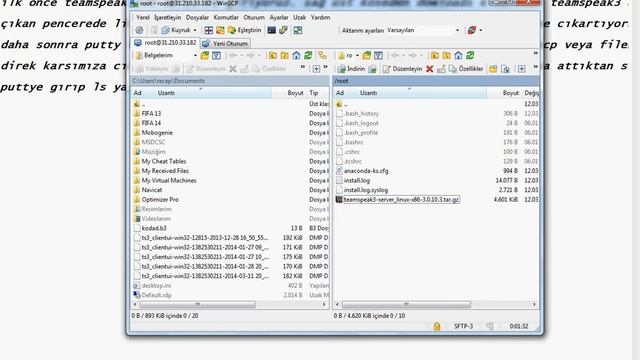Create new file icon in remote toolbar

click(x=505, y=69)
